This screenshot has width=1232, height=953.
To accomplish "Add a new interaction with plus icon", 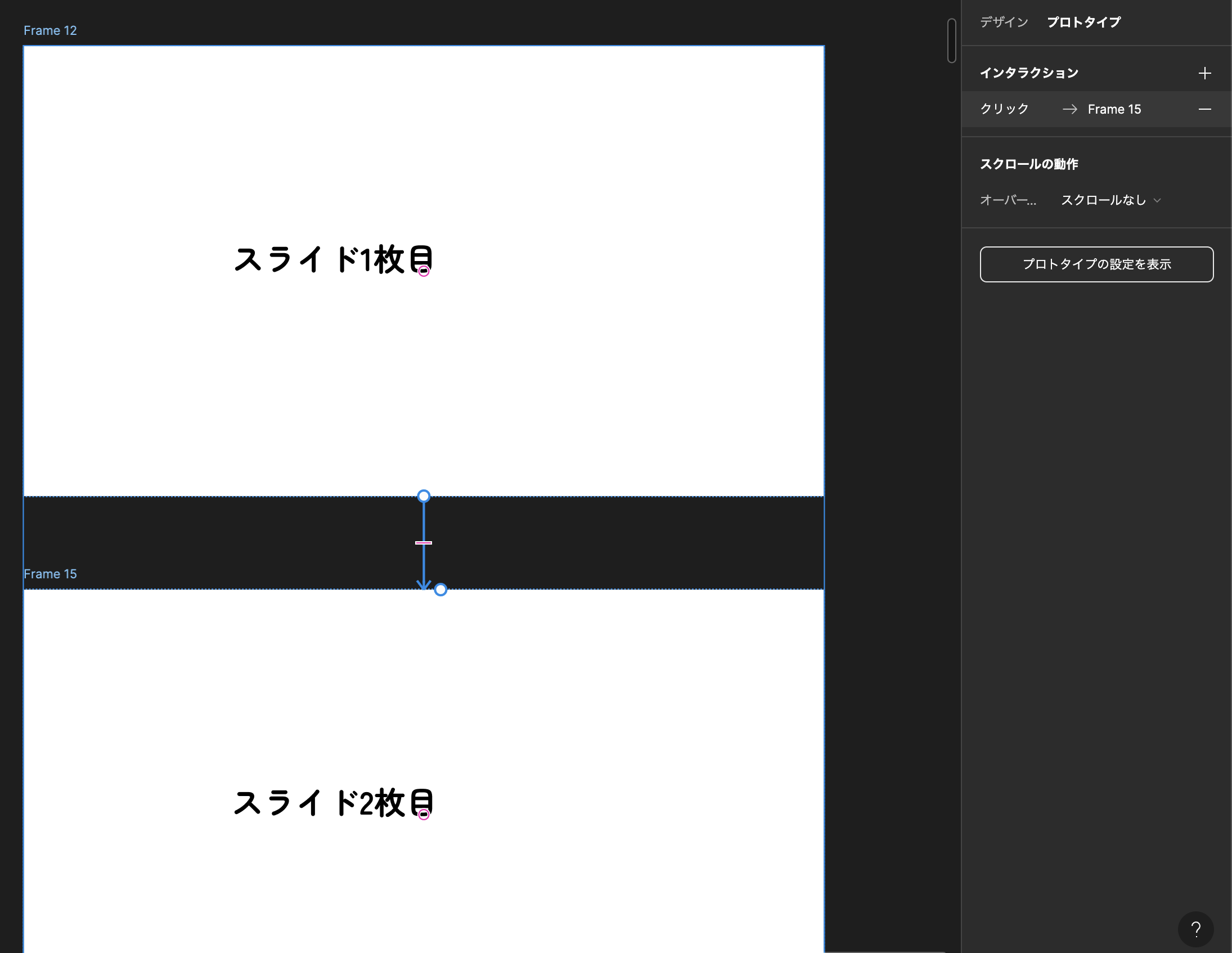I will tap(1204, 73).
